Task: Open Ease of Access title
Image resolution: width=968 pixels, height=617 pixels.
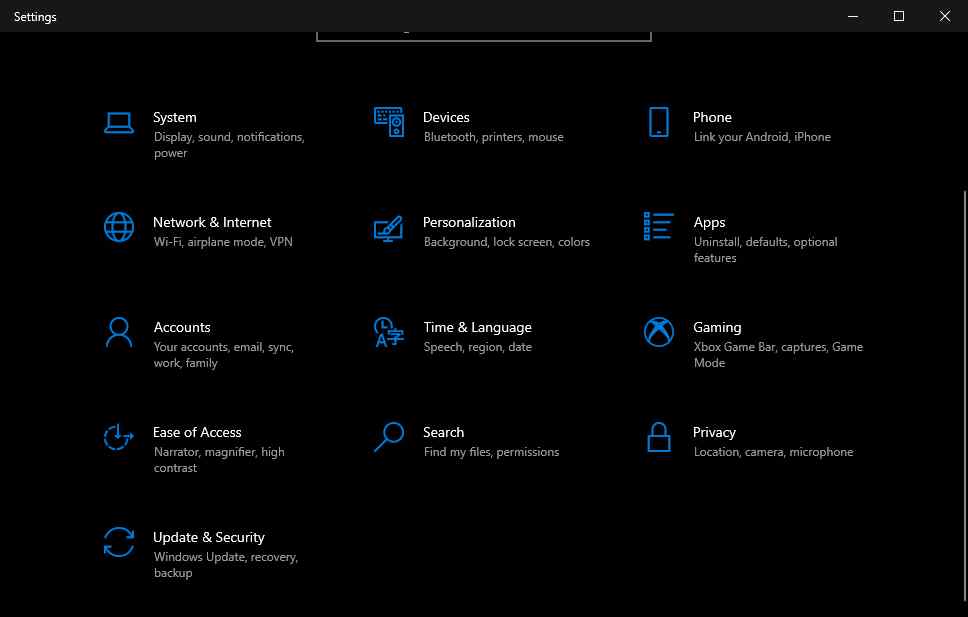Action: 197,432
